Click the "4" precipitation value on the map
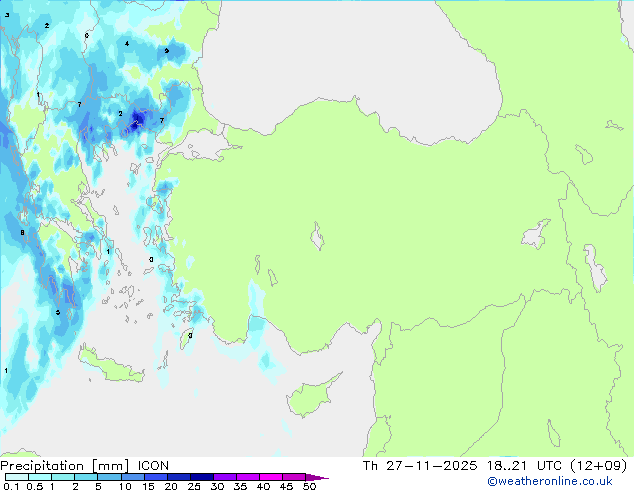The height and width of the screenshot is (490, 634). coord(127,44)
